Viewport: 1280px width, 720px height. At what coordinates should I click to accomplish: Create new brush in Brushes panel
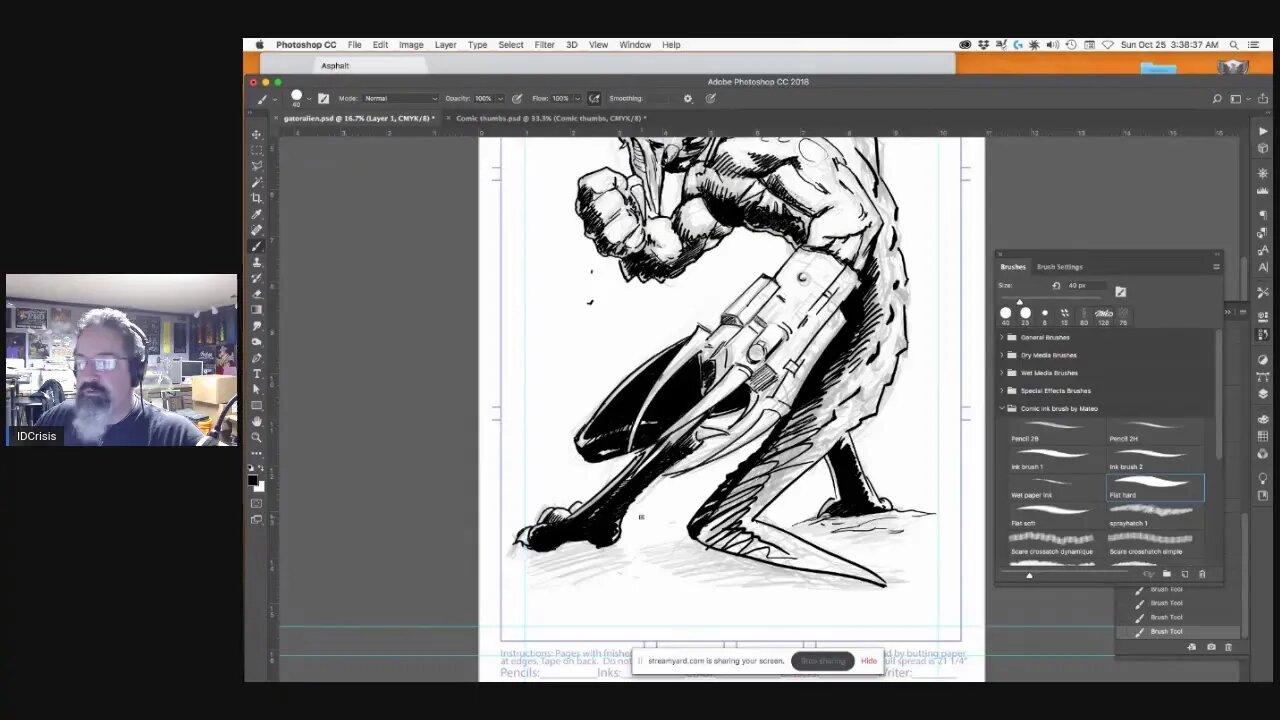coord(1185,574)
